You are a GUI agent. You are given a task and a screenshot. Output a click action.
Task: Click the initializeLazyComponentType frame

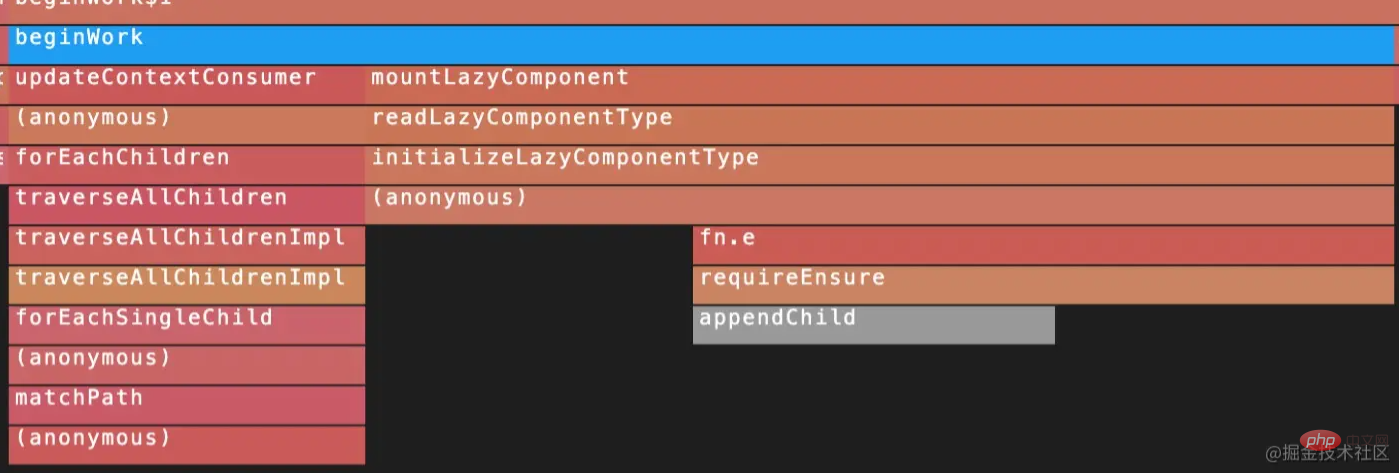[880, 164]
